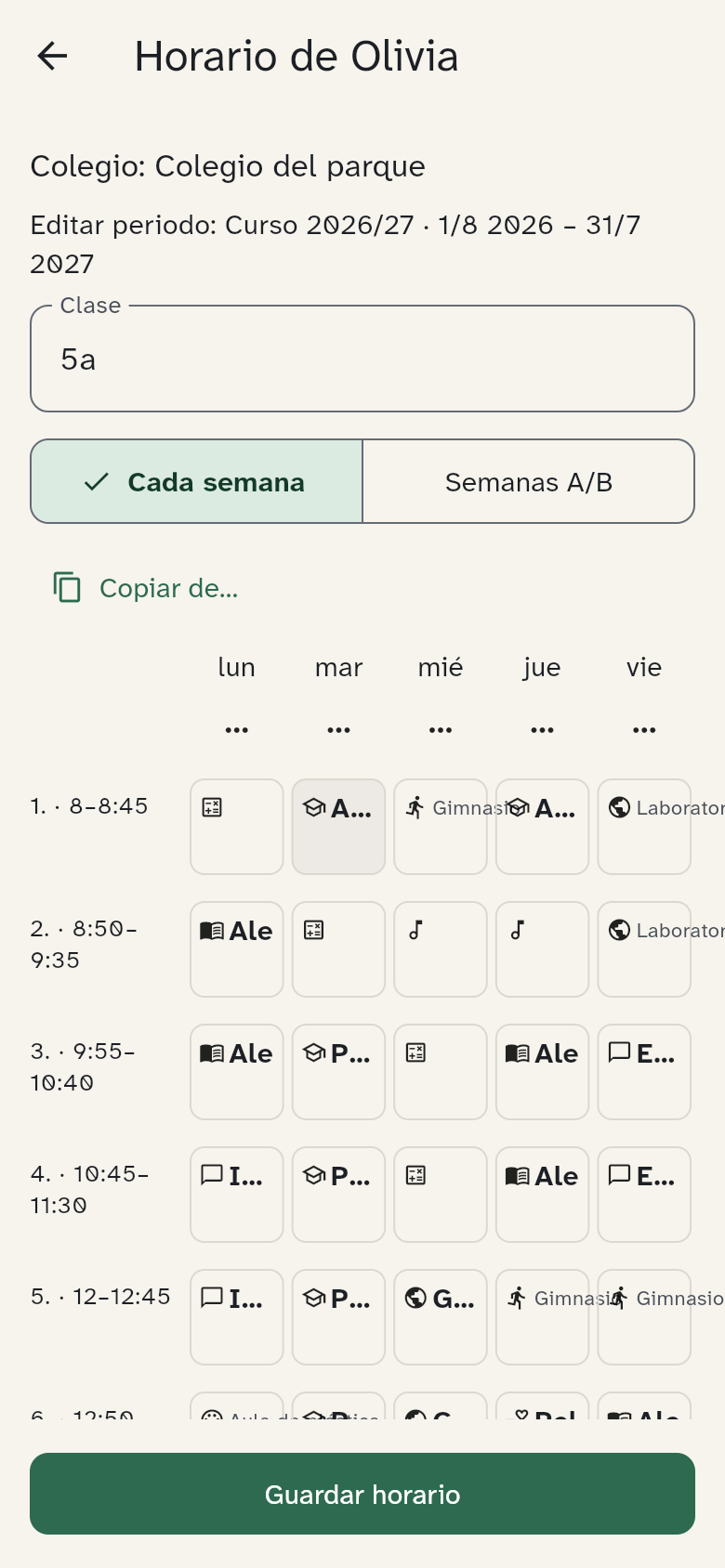Open Friday period 3 speech bubble cell
The image size is (725, 1568).
click(644, 1072)
